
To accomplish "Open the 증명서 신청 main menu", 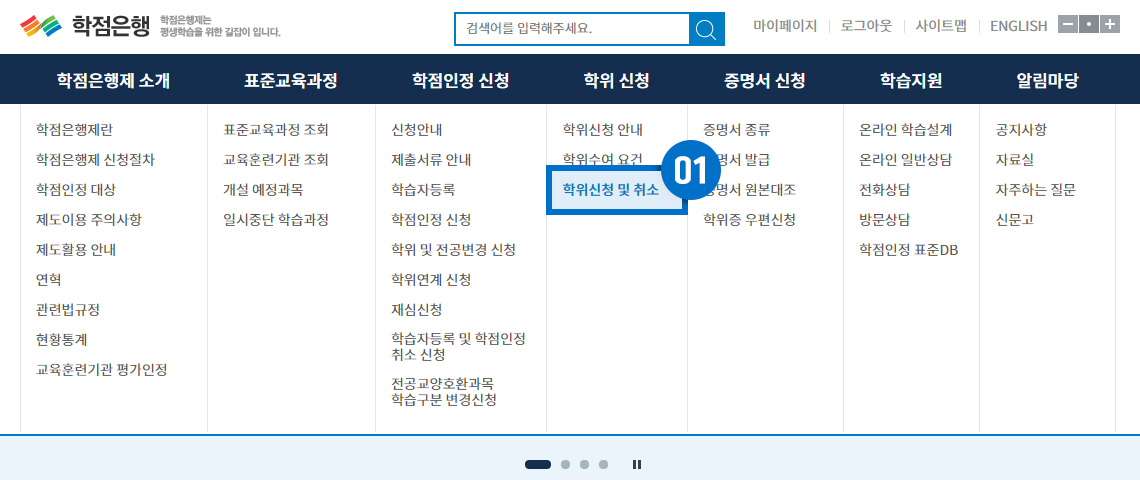I will click(764, 81).
